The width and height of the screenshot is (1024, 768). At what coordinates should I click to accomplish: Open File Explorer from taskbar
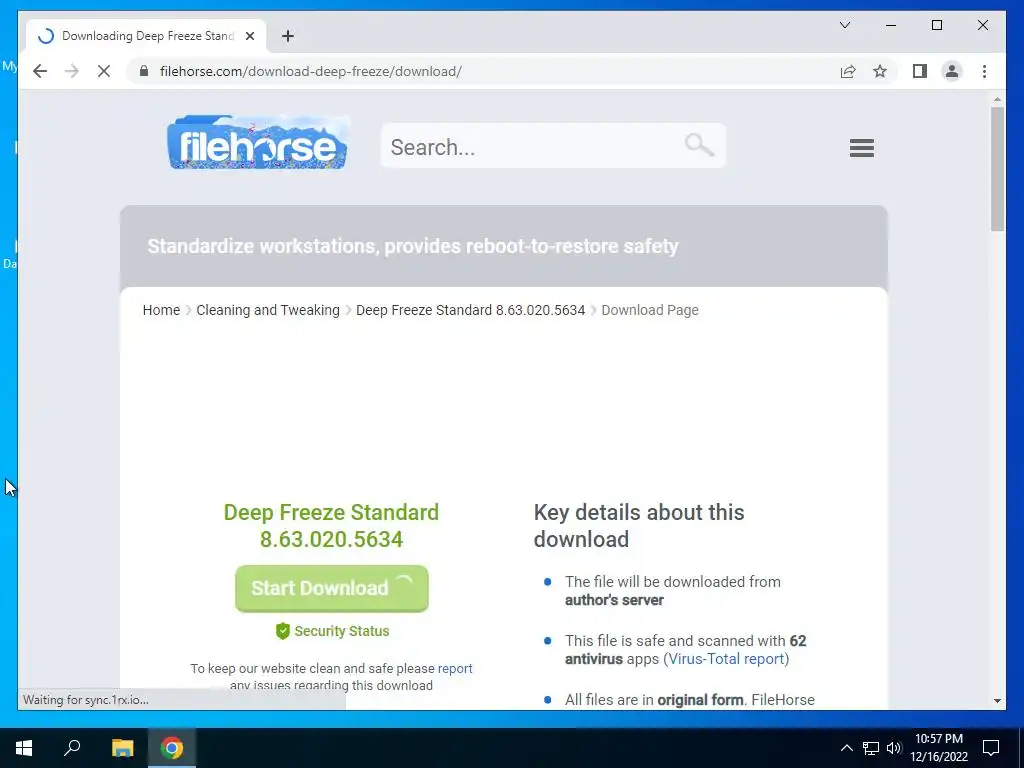click(x=122, y=748)
